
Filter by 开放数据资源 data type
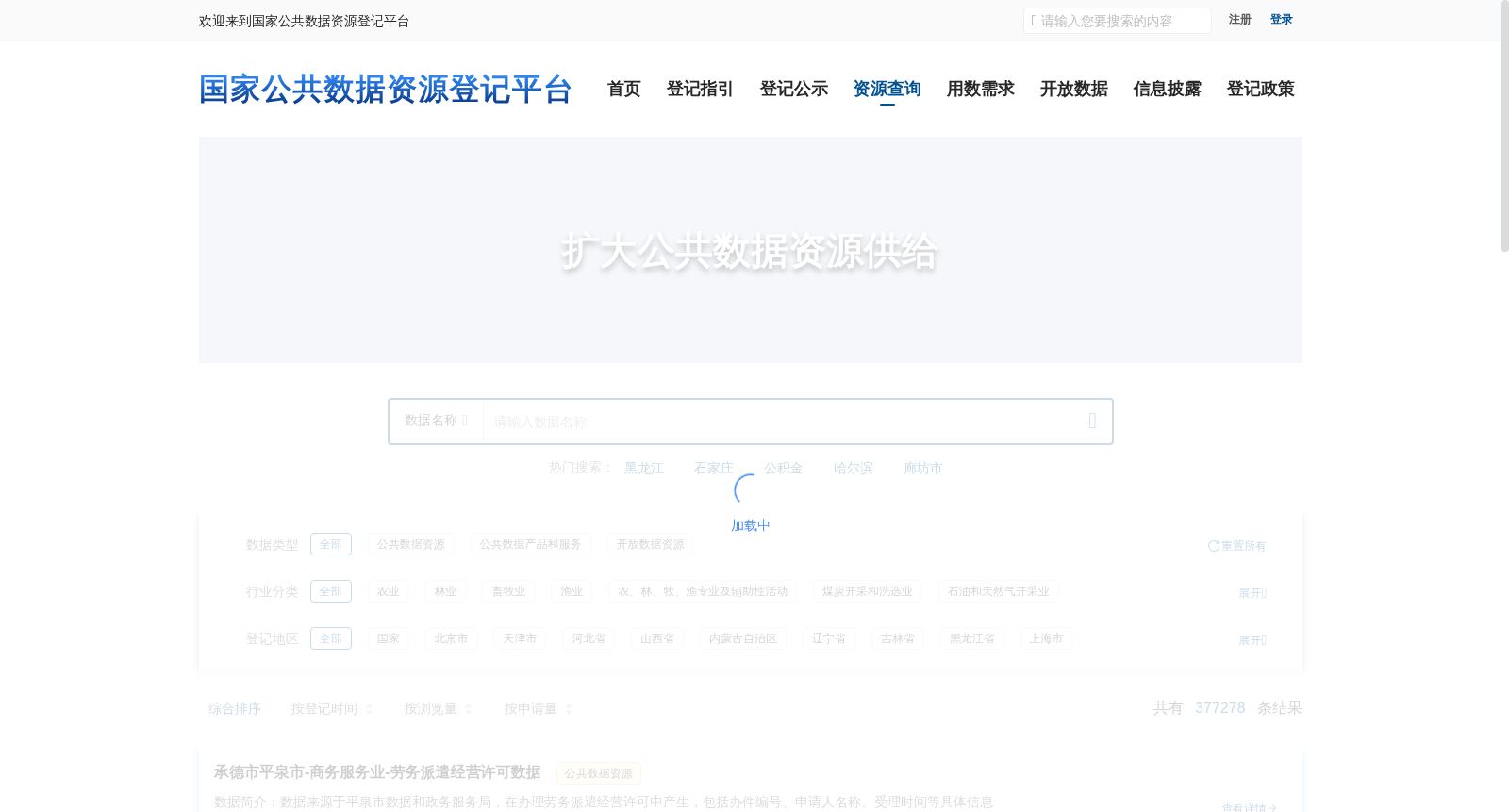tap(651, 544)
